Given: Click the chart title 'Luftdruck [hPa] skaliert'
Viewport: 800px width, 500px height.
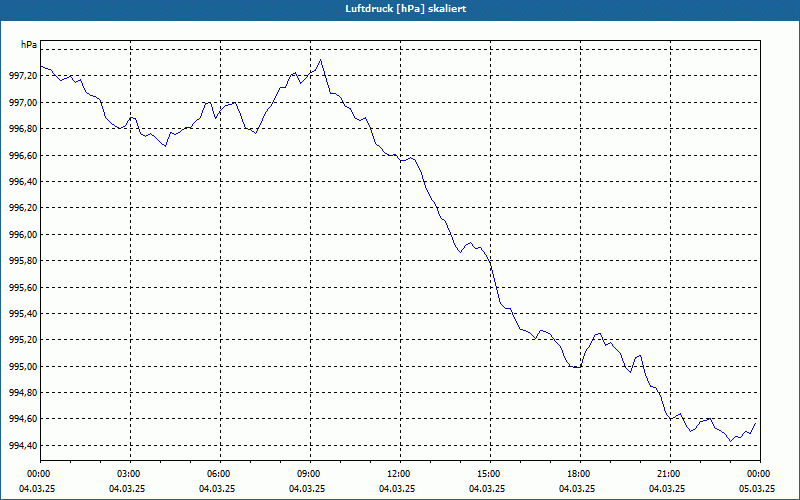Looking at the screenshot, I should [405, 9].
